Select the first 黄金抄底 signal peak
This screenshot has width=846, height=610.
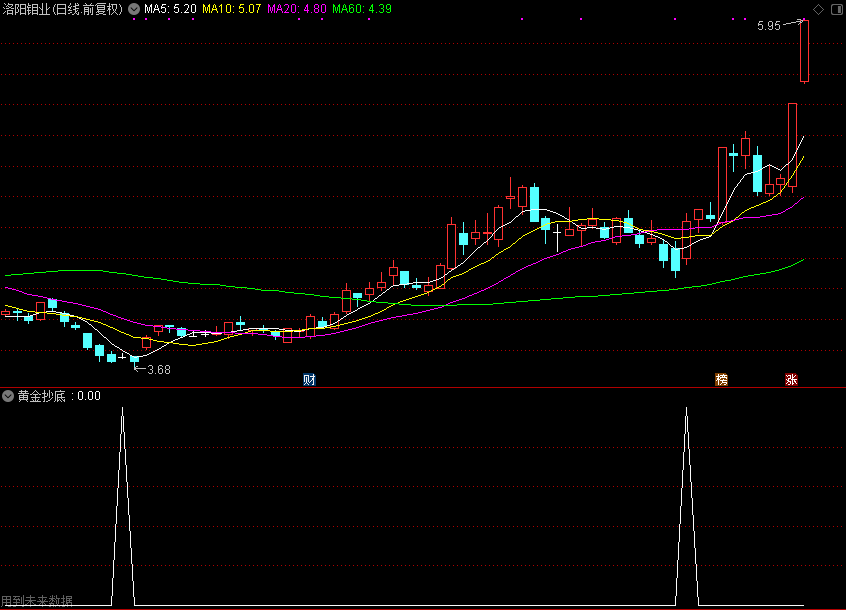coord(122,506)
